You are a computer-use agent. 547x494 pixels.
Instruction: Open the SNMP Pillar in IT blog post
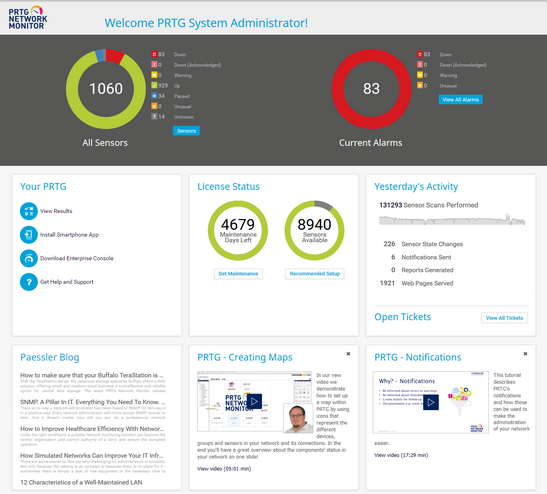[92, 402]
